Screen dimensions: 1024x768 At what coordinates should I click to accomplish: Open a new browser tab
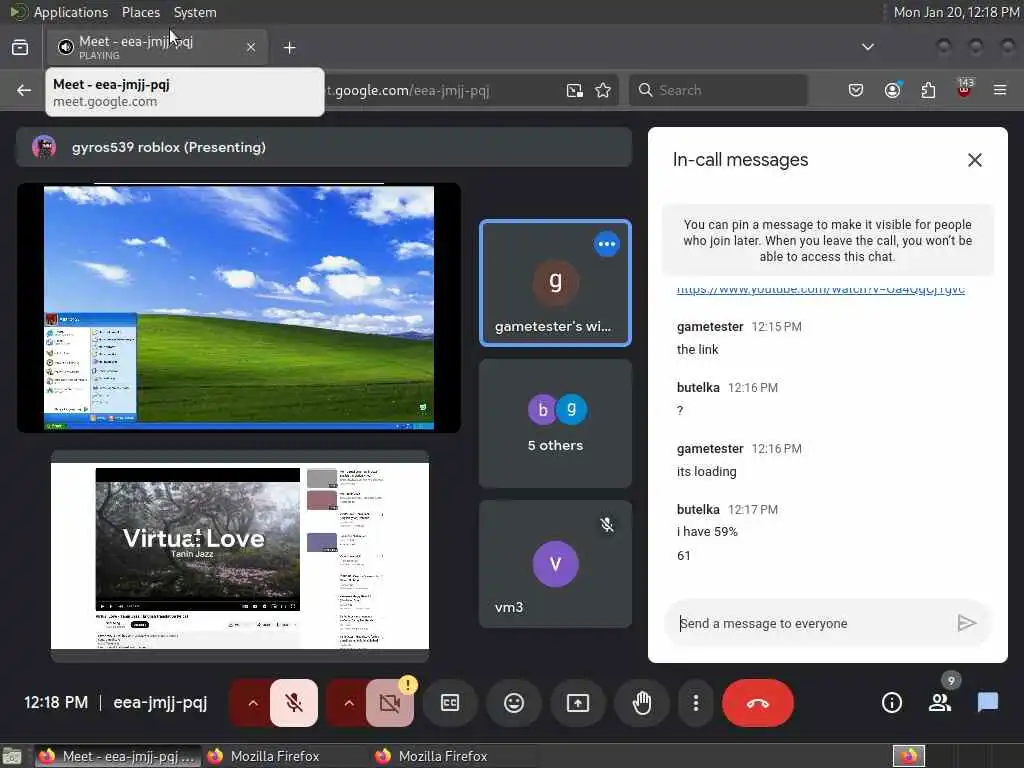click(x=290, y=48)
